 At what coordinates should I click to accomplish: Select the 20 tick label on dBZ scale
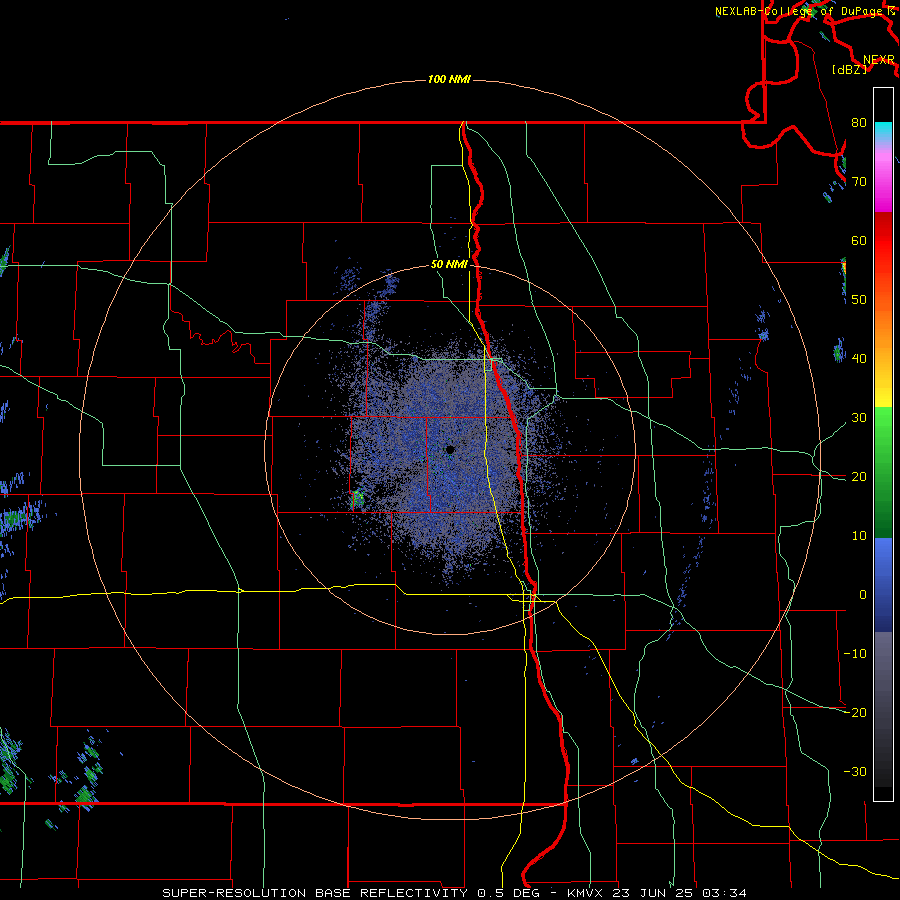(x=859, y=476)
